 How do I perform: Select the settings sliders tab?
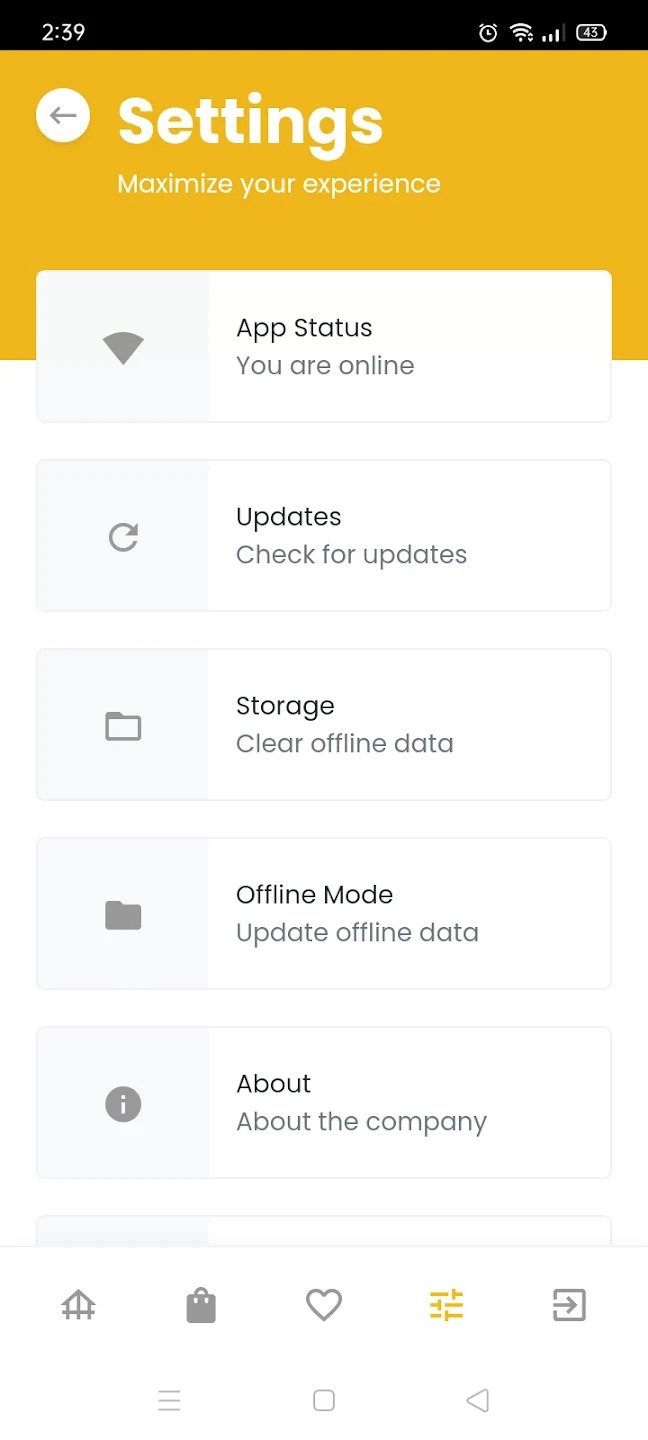(446, 1305)
